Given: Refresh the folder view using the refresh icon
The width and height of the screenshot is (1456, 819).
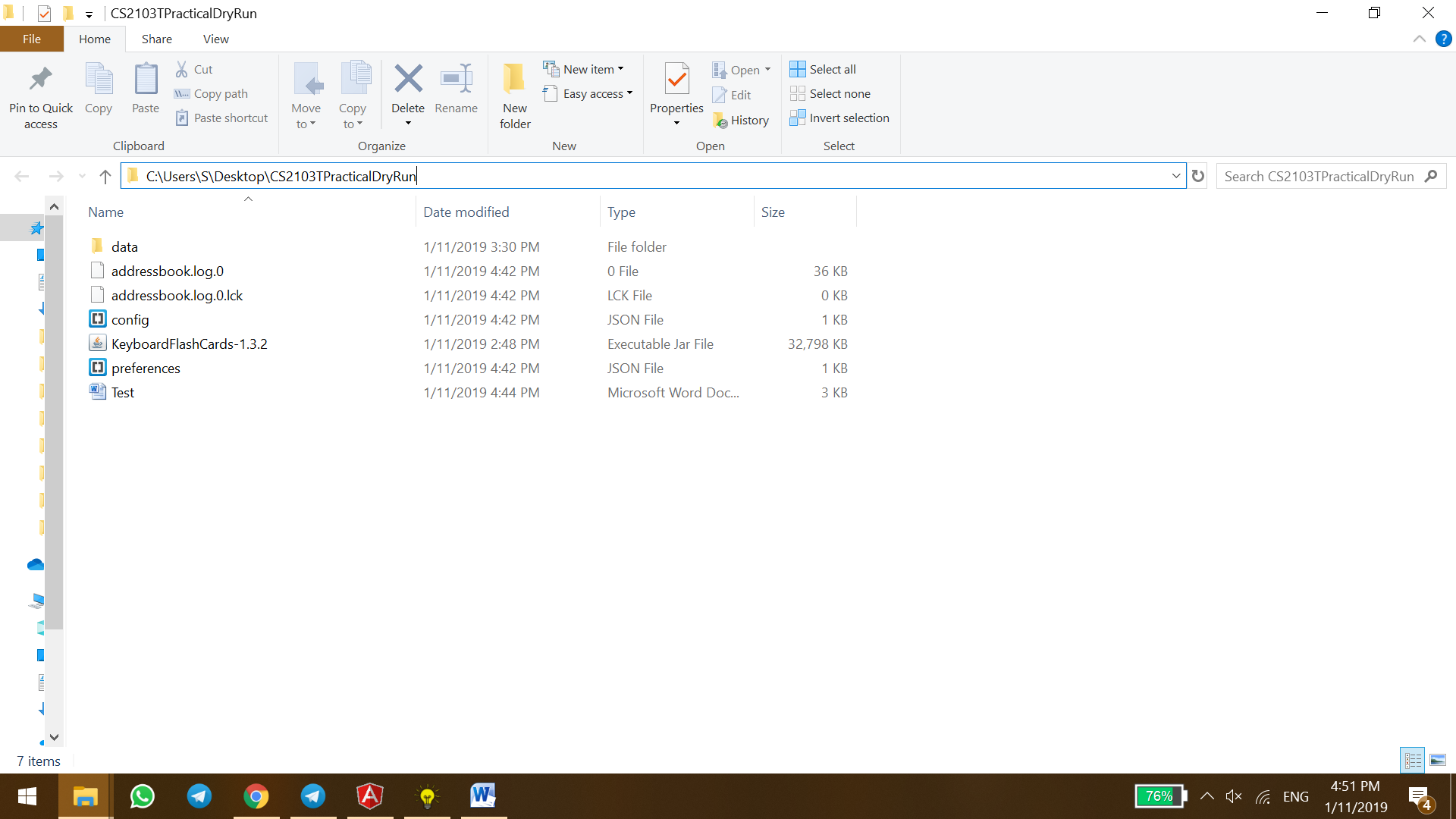Looking at the screenshot, I should [1198, 176].
